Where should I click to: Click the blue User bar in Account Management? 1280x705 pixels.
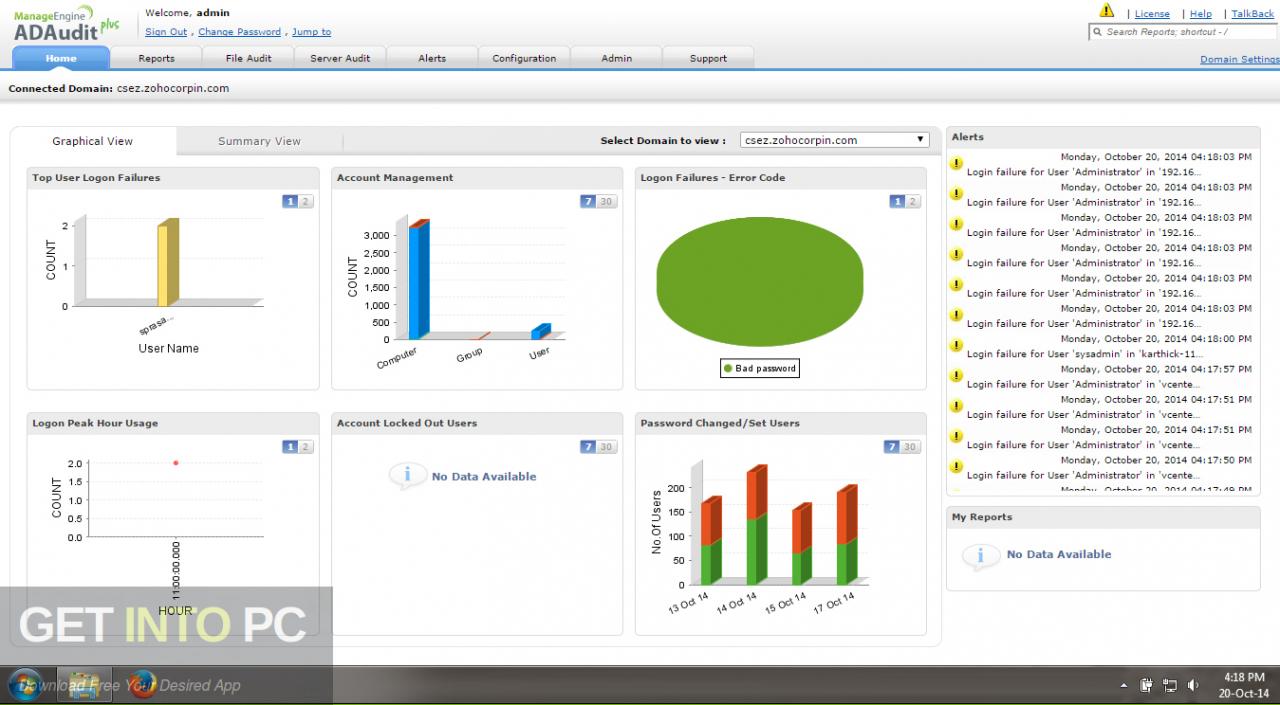tap(540, 332)
